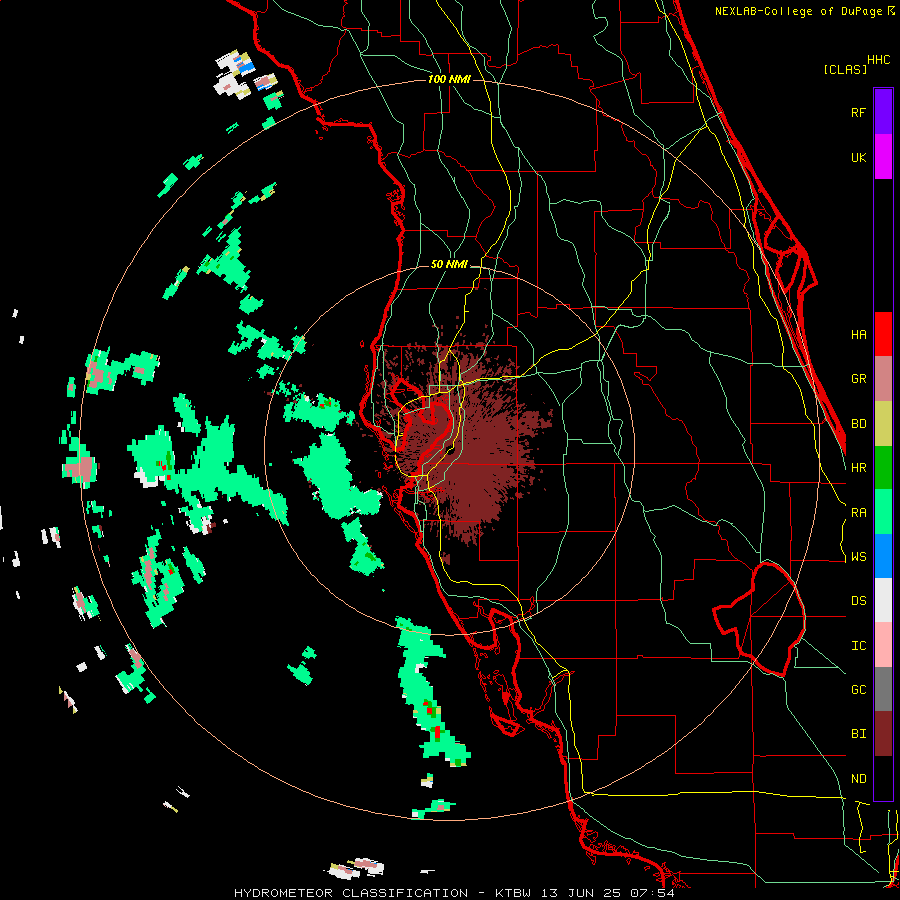Image resolution: width=900 pixels, height=900 pixels.
Task: Click the BI maroon legend swatch
Action: coord(883,734)
